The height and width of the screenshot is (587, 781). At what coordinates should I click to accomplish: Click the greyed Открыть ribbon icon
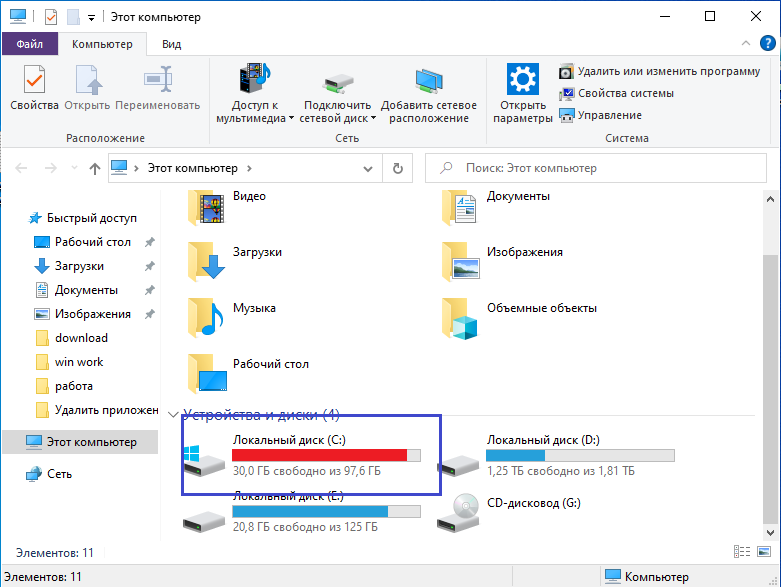coord(88,80)
